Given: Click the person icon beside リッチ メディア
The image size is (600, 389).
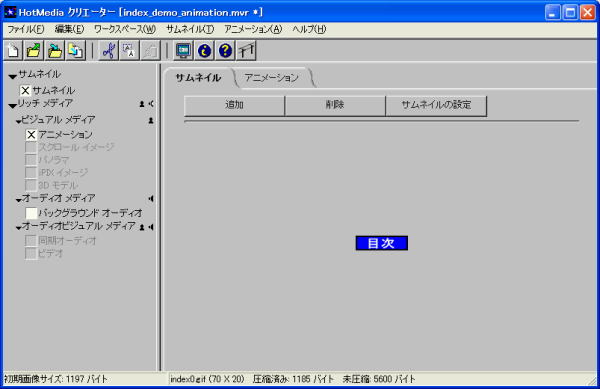Looking at the screenshot, I should click(142, 104).
